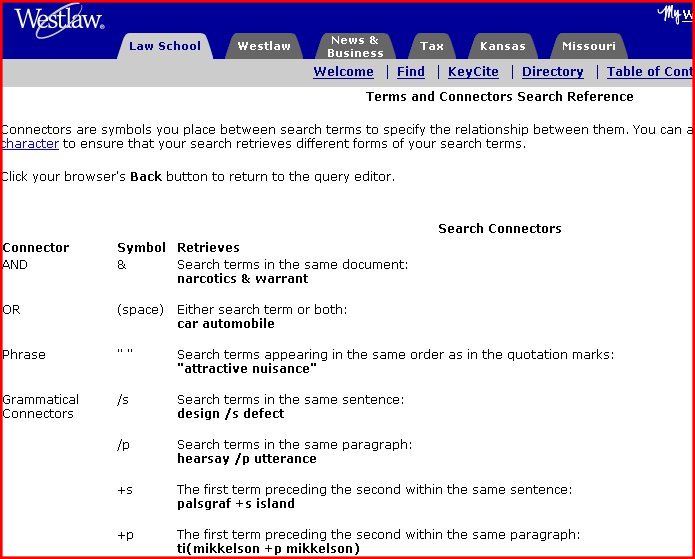The image size is (695, 559).
Task: Click the '+p' symbol cell
Action: click(125, 535)
